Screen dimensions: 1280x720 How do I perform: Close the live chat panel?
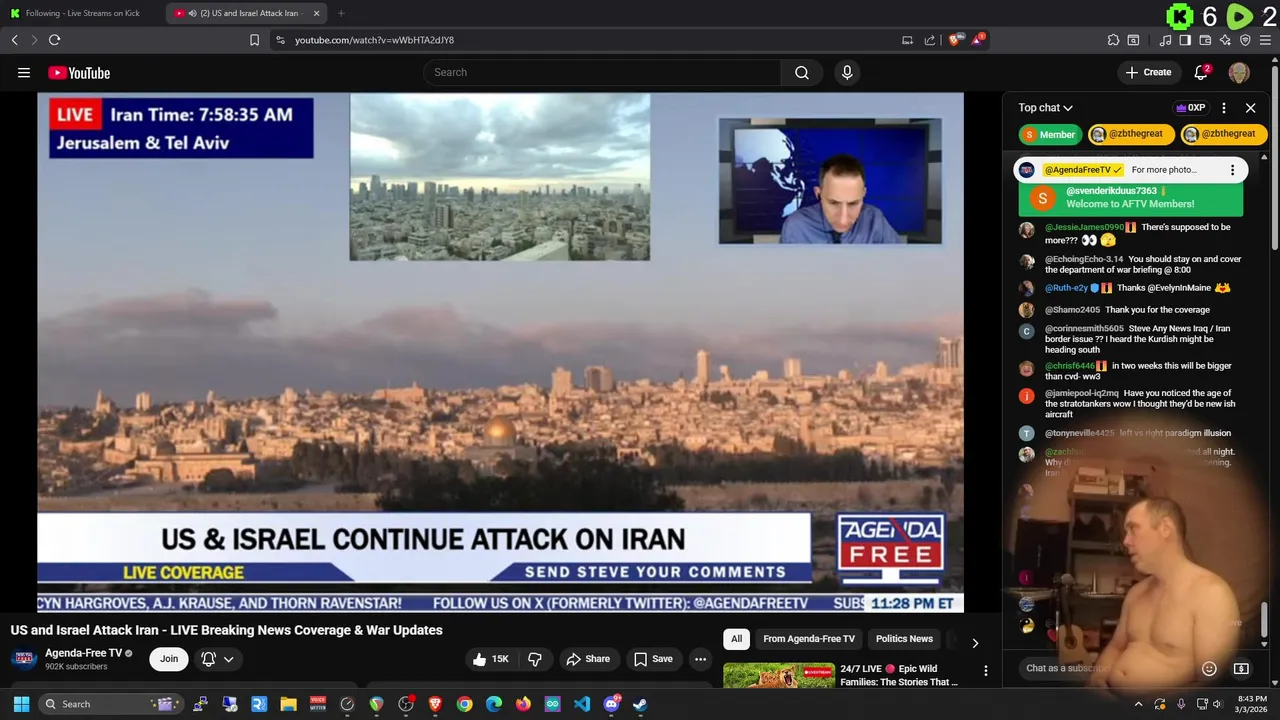pos(1250,108)
